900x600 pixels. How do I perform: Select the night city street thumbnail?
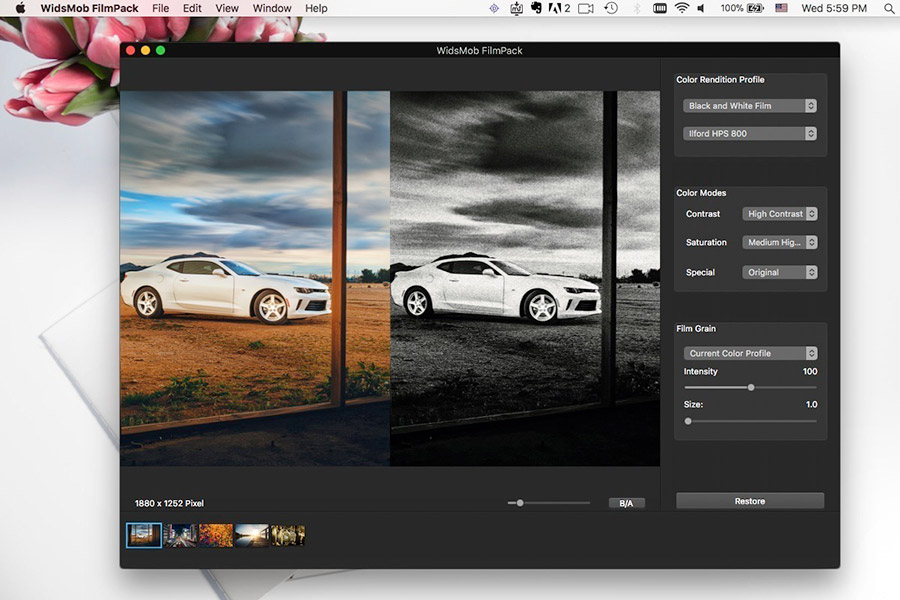click(x=180, y=535)
